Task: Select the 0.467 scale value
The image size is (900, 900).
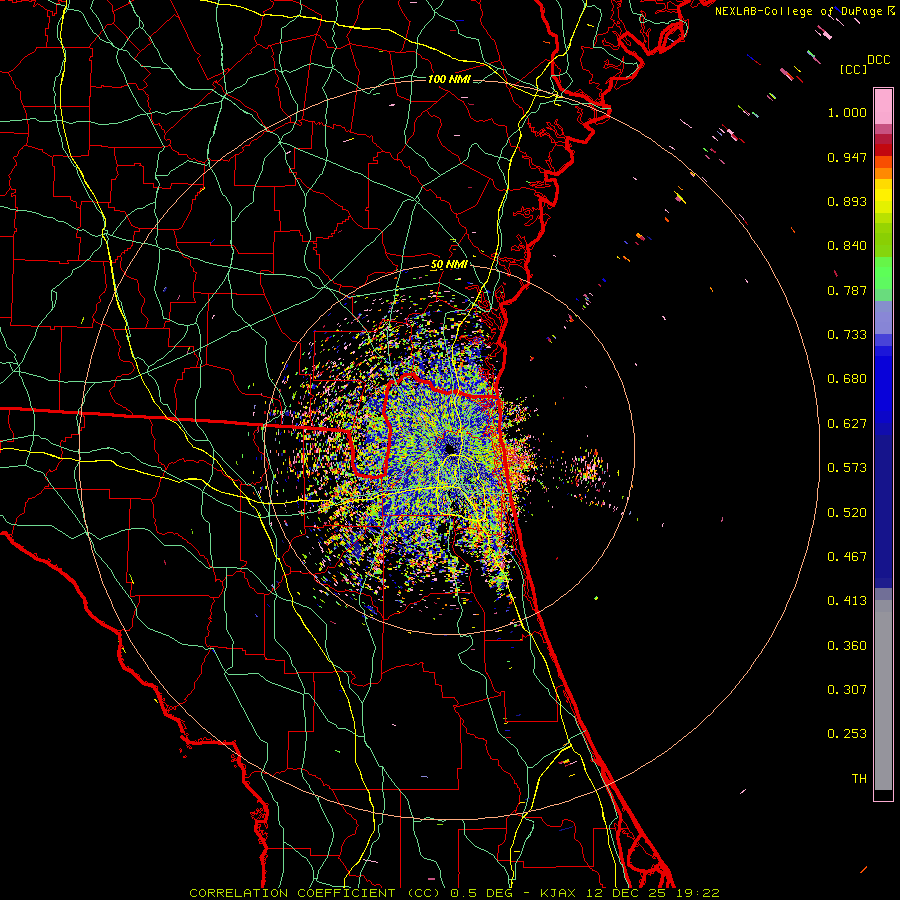Action: click(x=847, y=557)
